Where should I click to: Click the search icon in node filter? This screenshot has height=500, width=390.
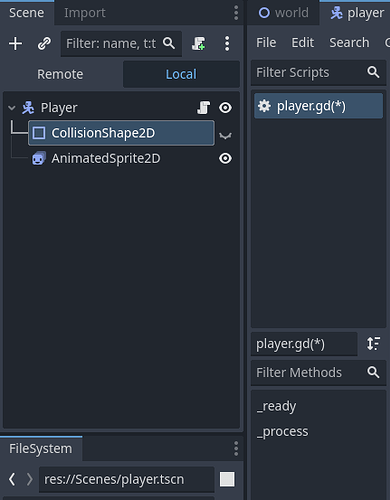pos(169,43)
